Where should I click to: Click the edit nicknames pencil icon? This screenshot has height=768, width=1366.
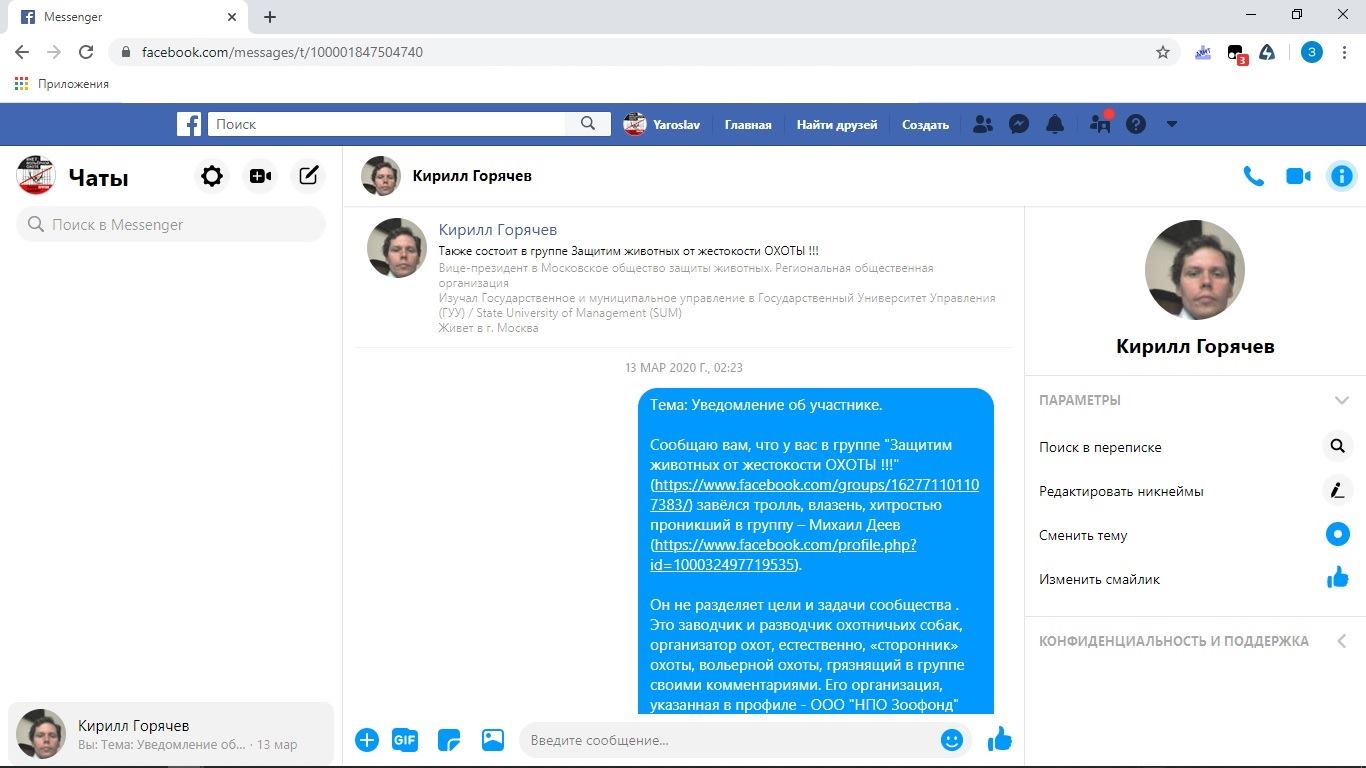[x=1337, y=490]
